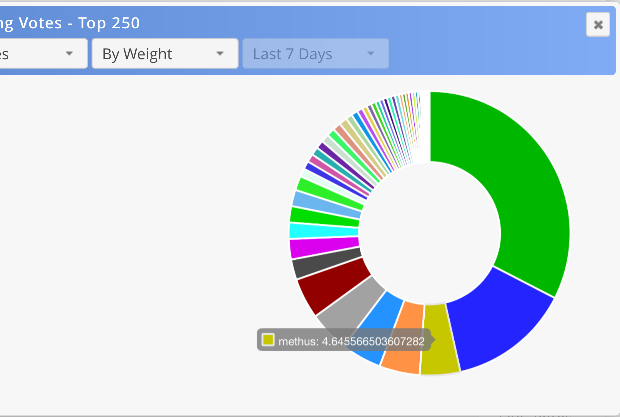Open the By Weight dropdown
Screen dimensions: 620x417
pyautogui.click(x=165, y=54)
